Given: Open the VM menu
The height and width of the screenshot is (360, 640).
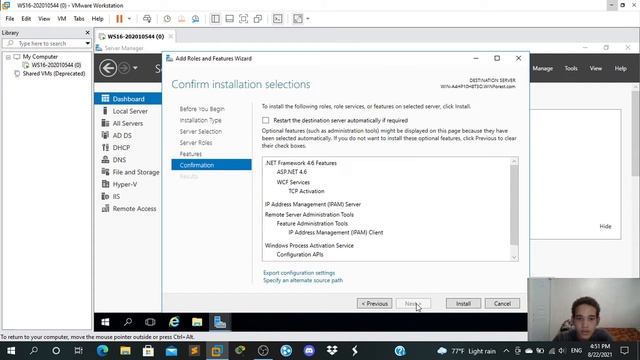Looking at the screenshot, I should (62, 19).
